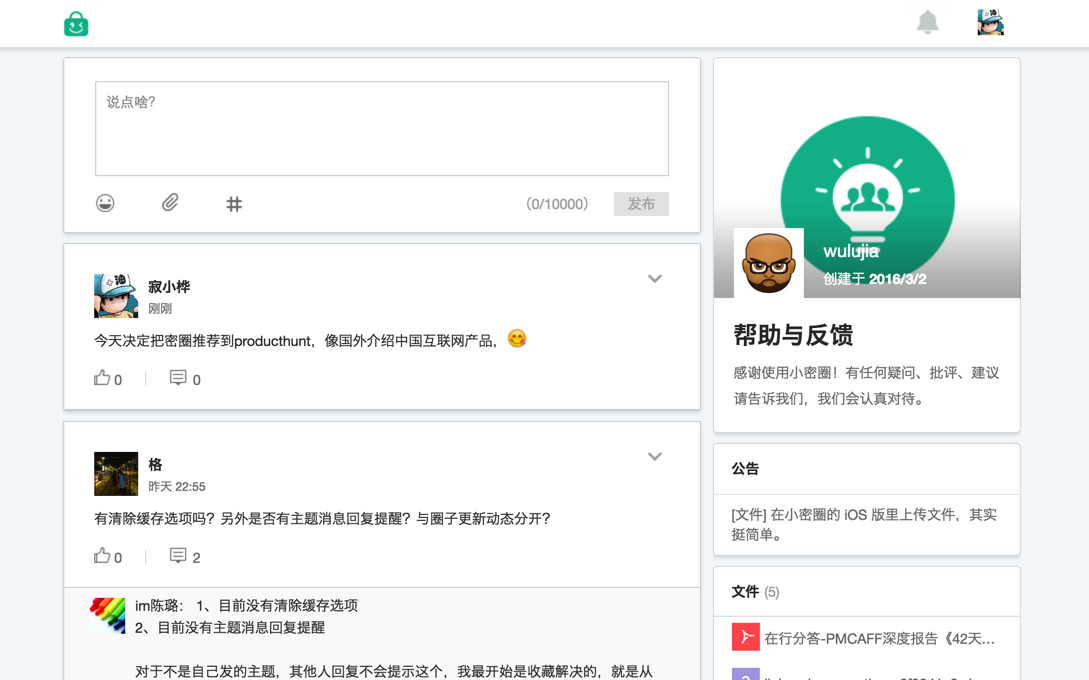This screenshot has height=680, width=1089.
Task: Click your profile avatar top right
Action: pos(990,22)
